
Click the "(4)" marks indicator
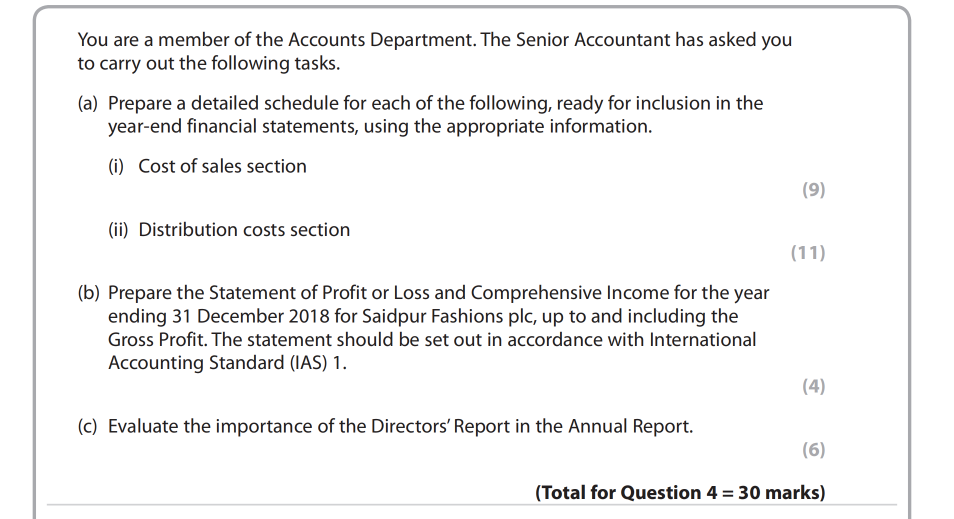click(814, 386)
